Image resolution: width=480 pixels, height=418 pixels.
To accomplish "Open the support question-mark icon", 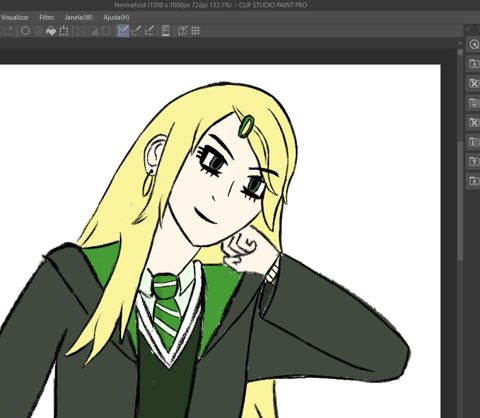I will click(182, 31).
